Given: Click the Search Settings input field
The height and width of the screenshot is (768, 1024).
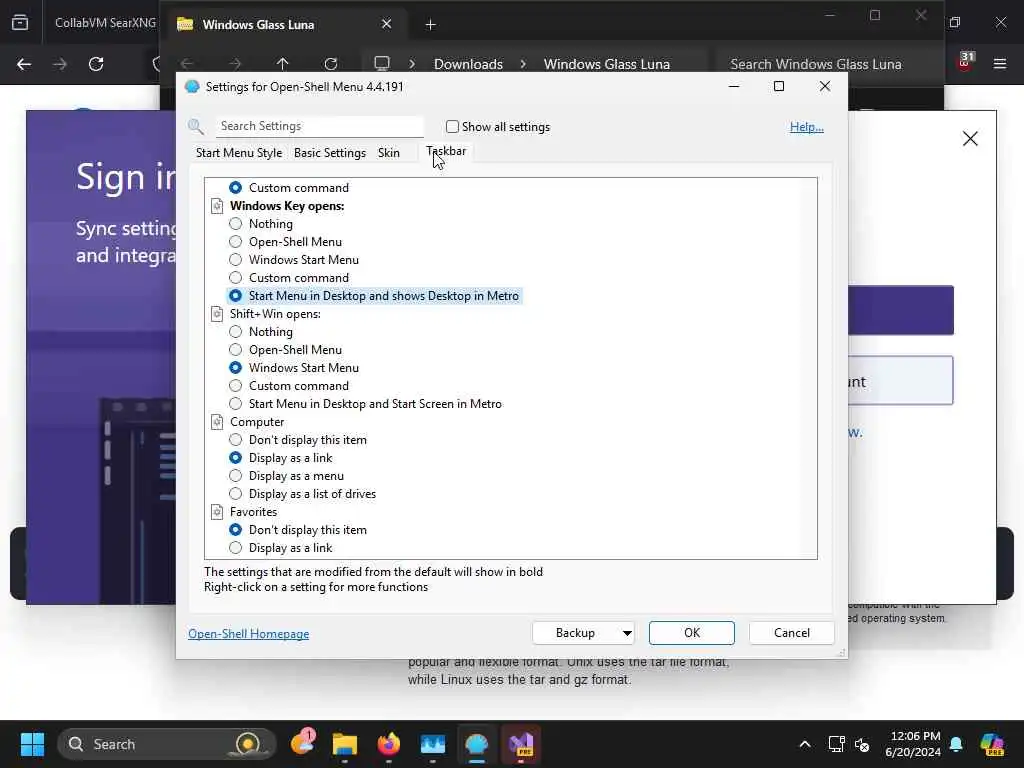Looking at the screenshot, I should click(x=319, y=126).
